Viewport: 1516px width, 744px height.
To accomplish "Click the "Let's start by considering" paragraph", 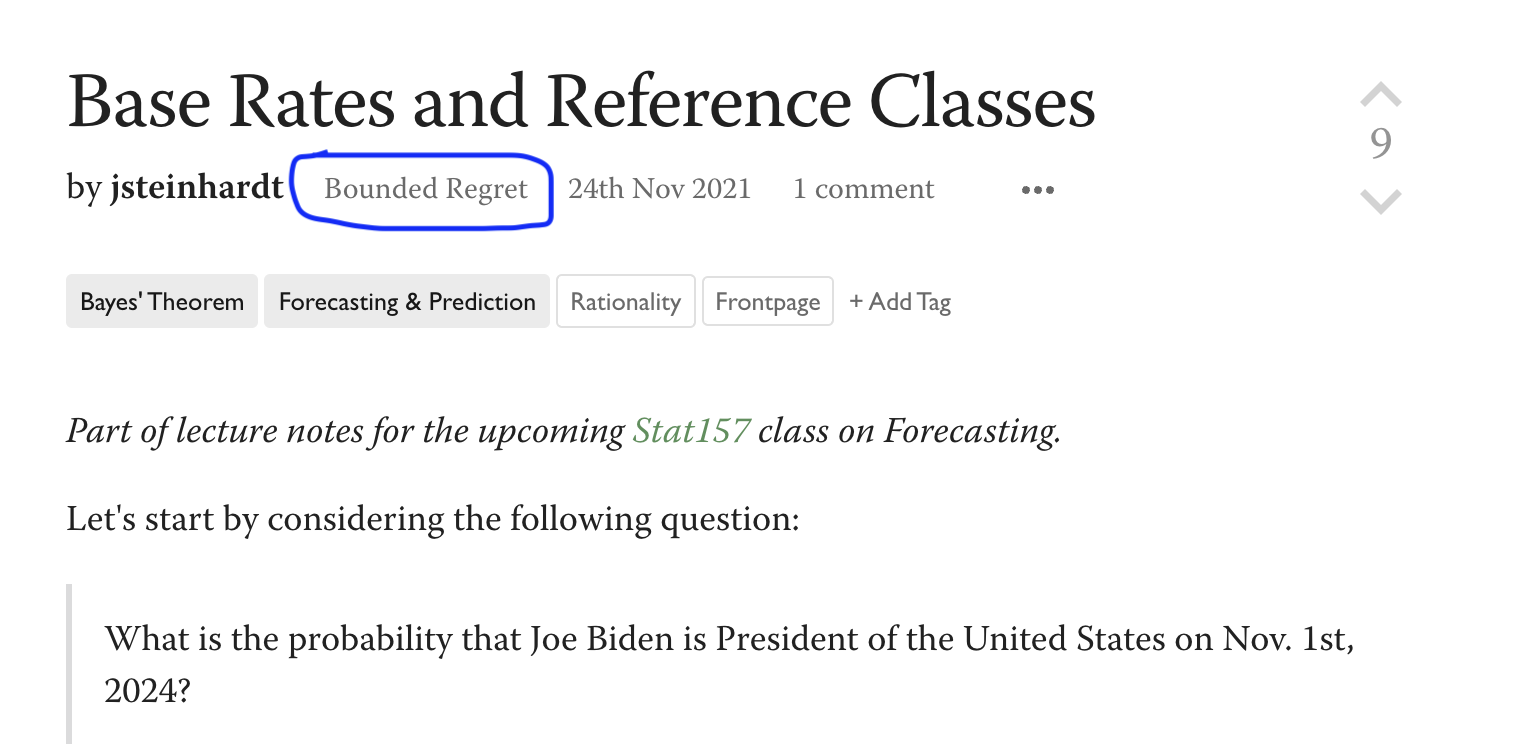I will pyautogui.click(x=432, y=520).
